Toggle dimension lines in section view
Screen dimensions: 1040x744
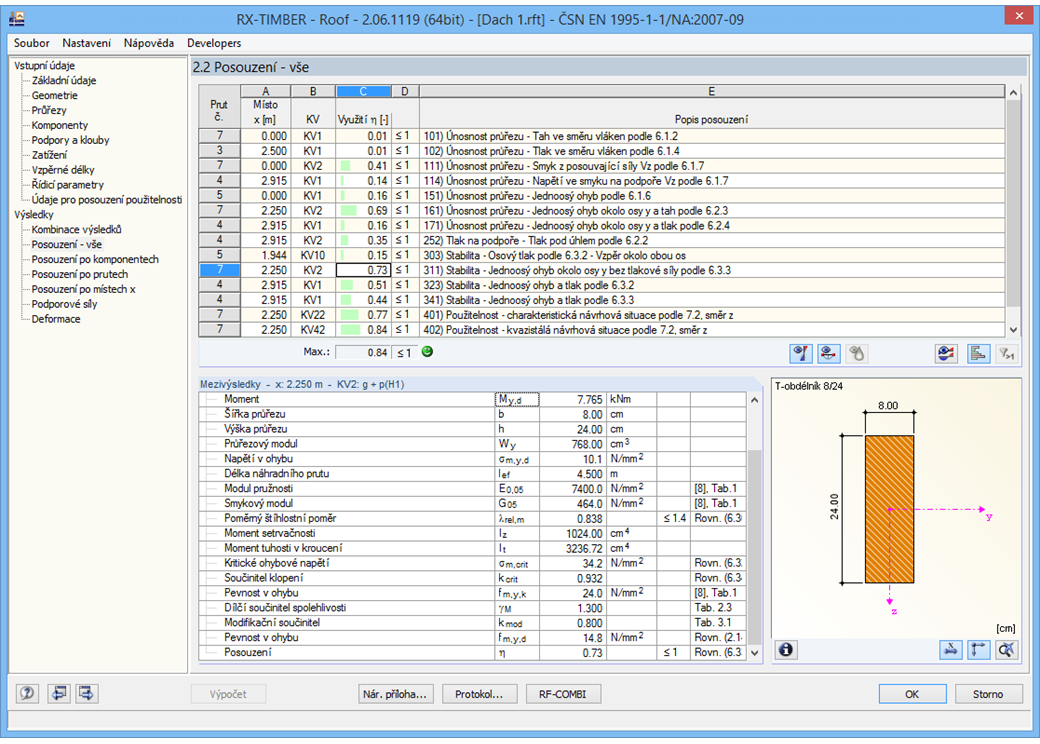pos(979,650)
